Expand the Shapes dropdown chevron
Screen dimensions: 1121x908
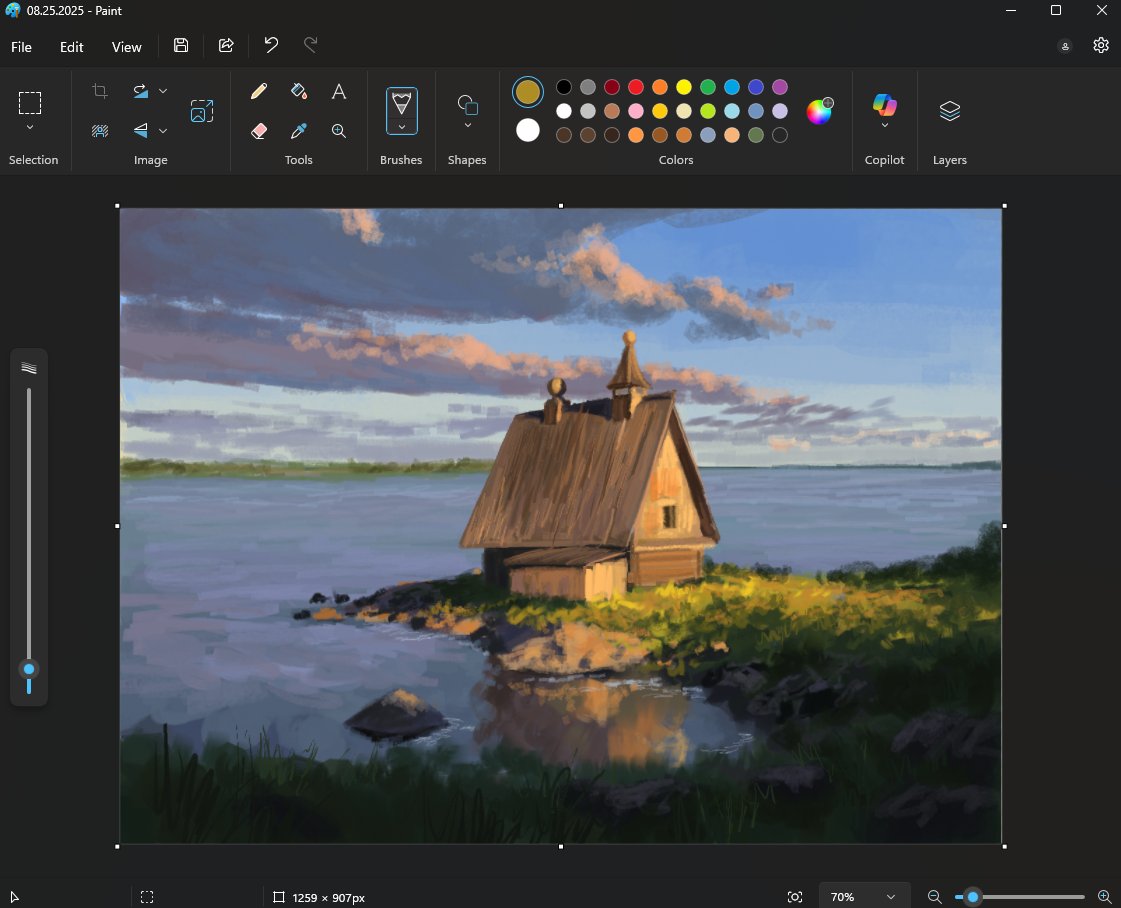click(x=468, y=126)
